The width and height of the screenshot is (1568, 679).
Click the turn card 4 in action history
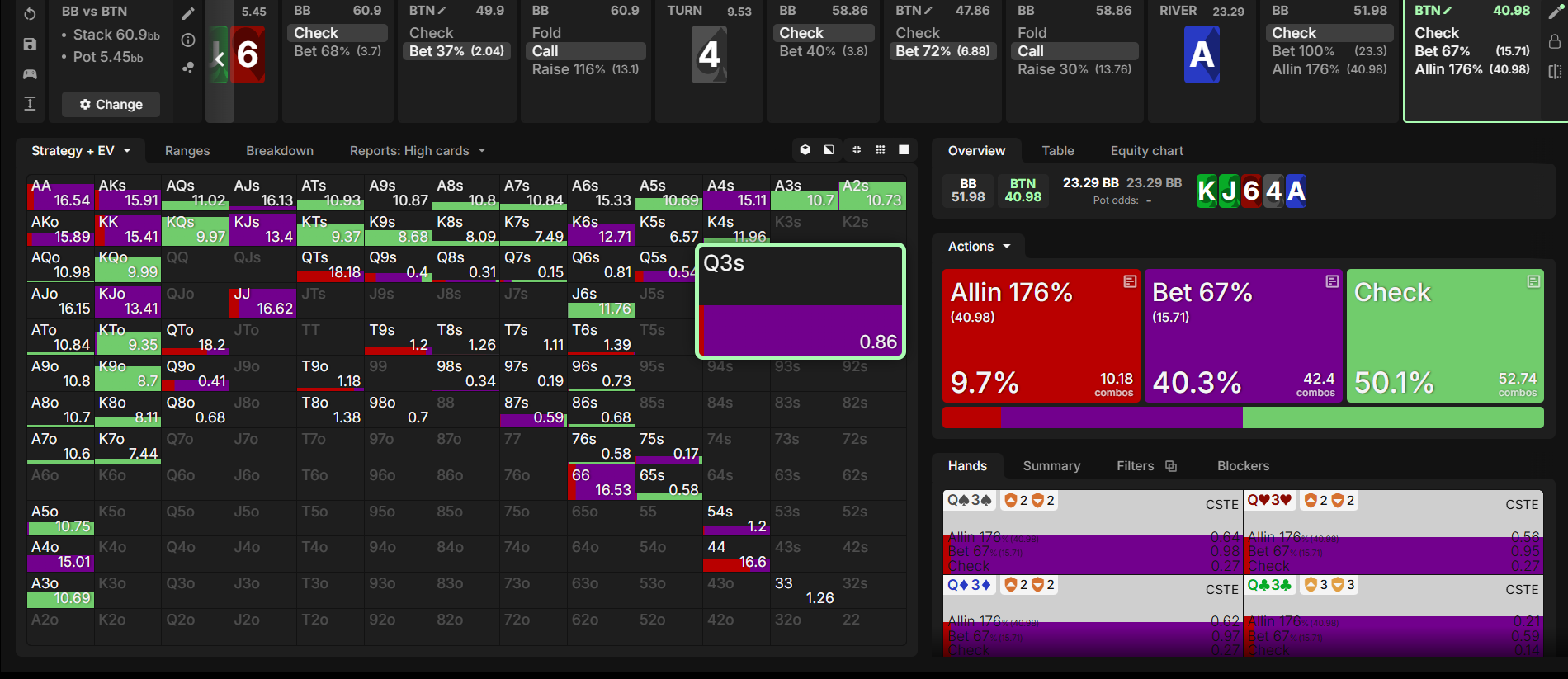click(x=709, y=54)
